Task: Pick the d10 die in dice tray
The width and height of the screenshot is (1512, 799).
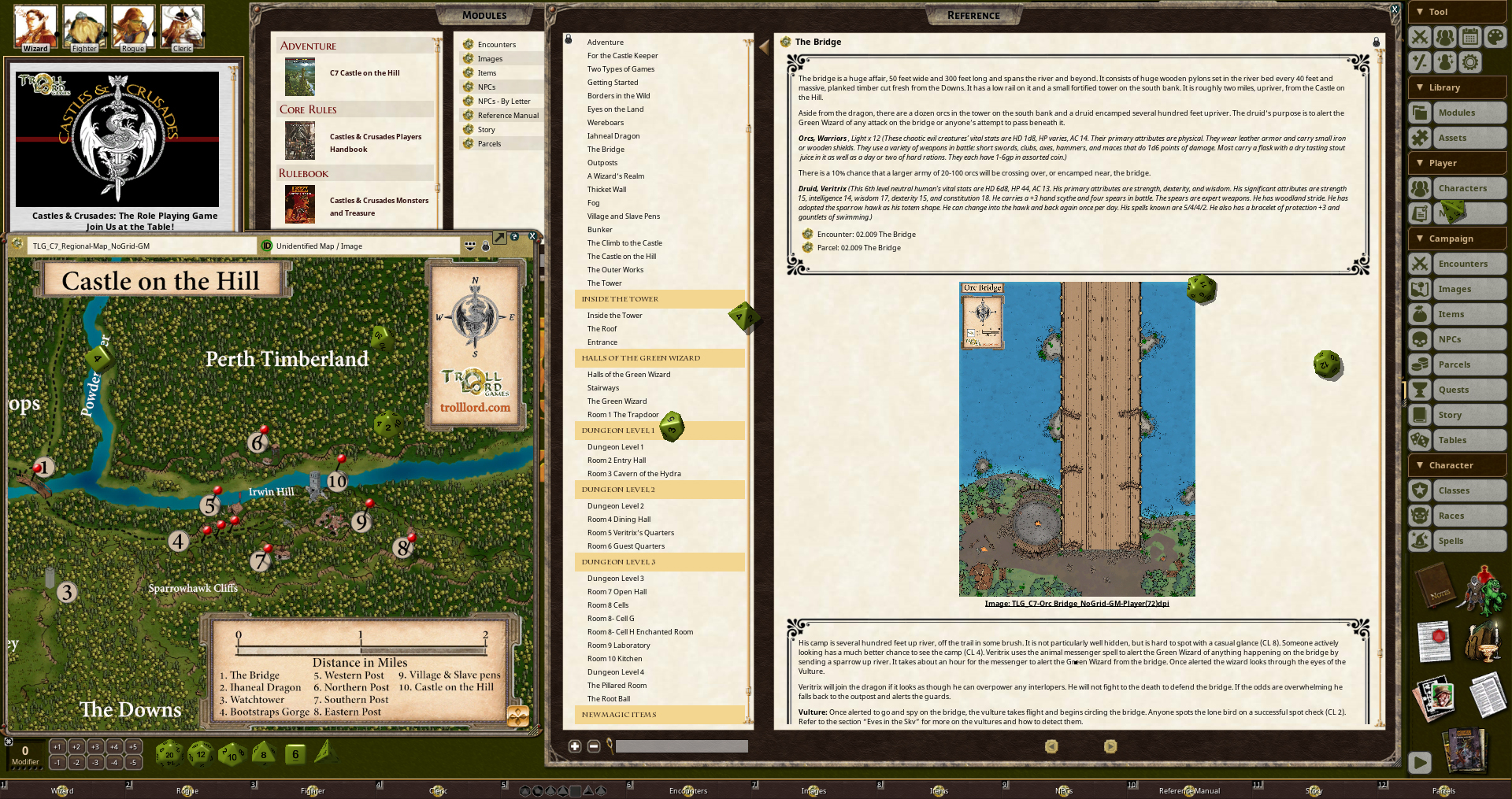Action: pyautogui.click(x=232, y=754)
